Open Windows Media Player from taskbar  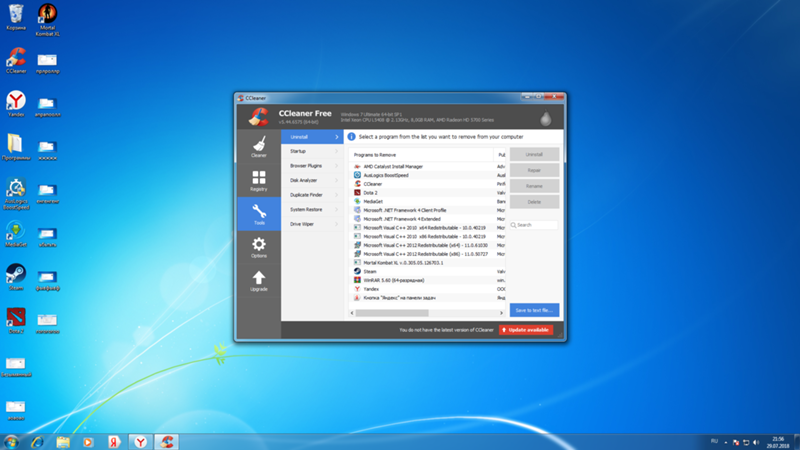click(x=88, y=442)
